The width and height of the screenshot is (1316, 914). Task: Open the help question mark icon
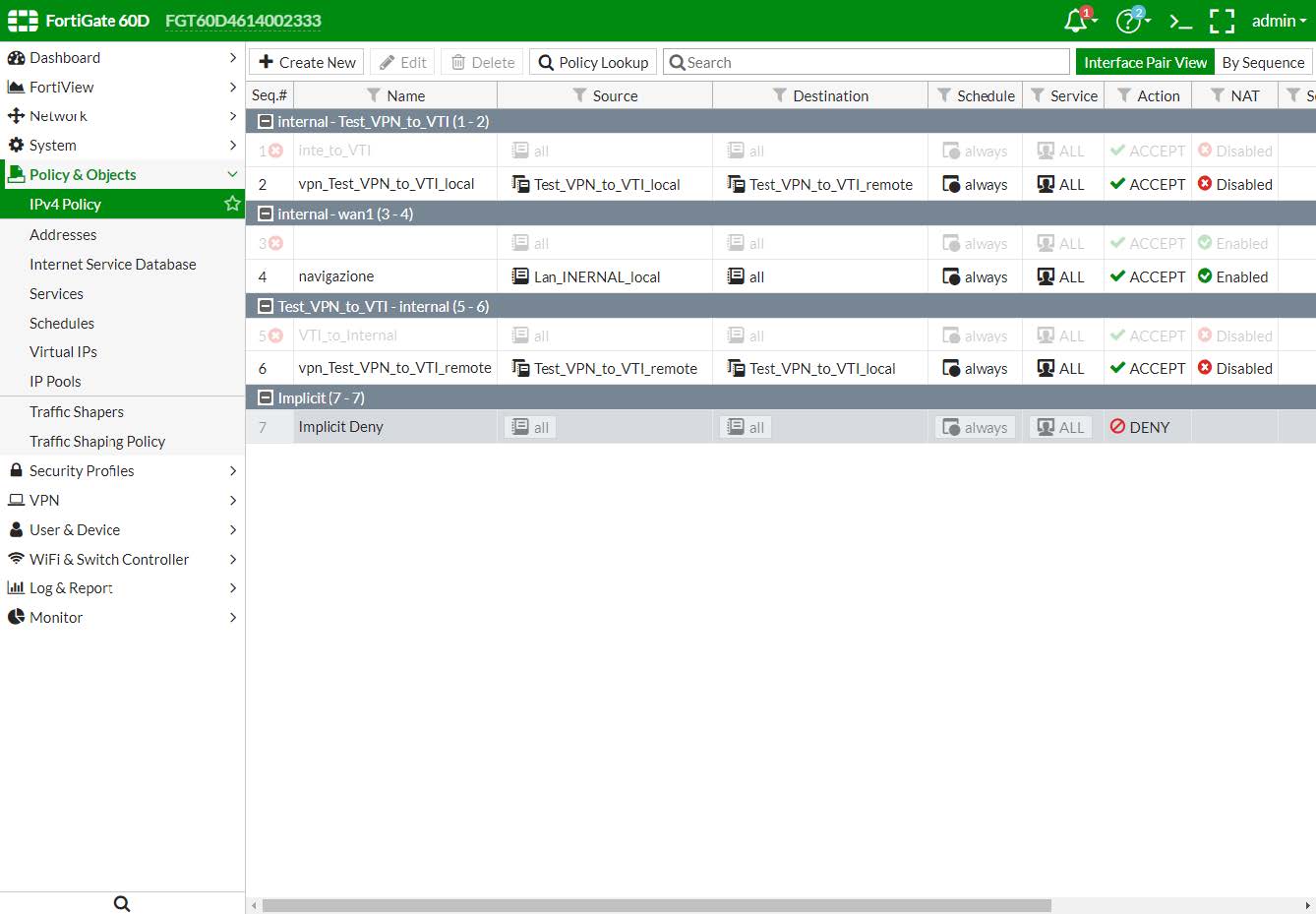pos(1128,21)
